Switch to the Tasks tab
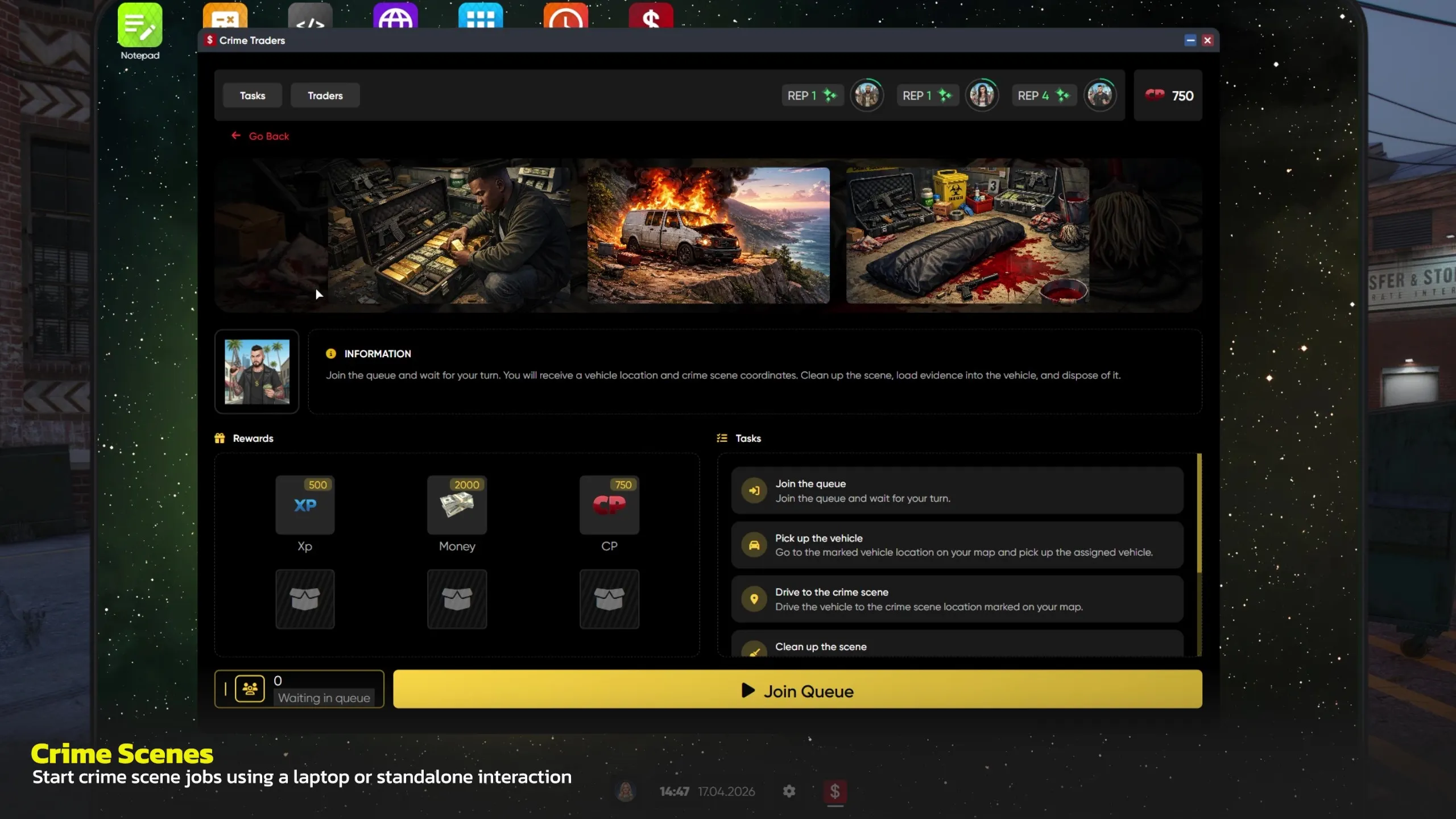Image resolution: width=1456 pixels, height=819 pixels. [x=252, y=96]
